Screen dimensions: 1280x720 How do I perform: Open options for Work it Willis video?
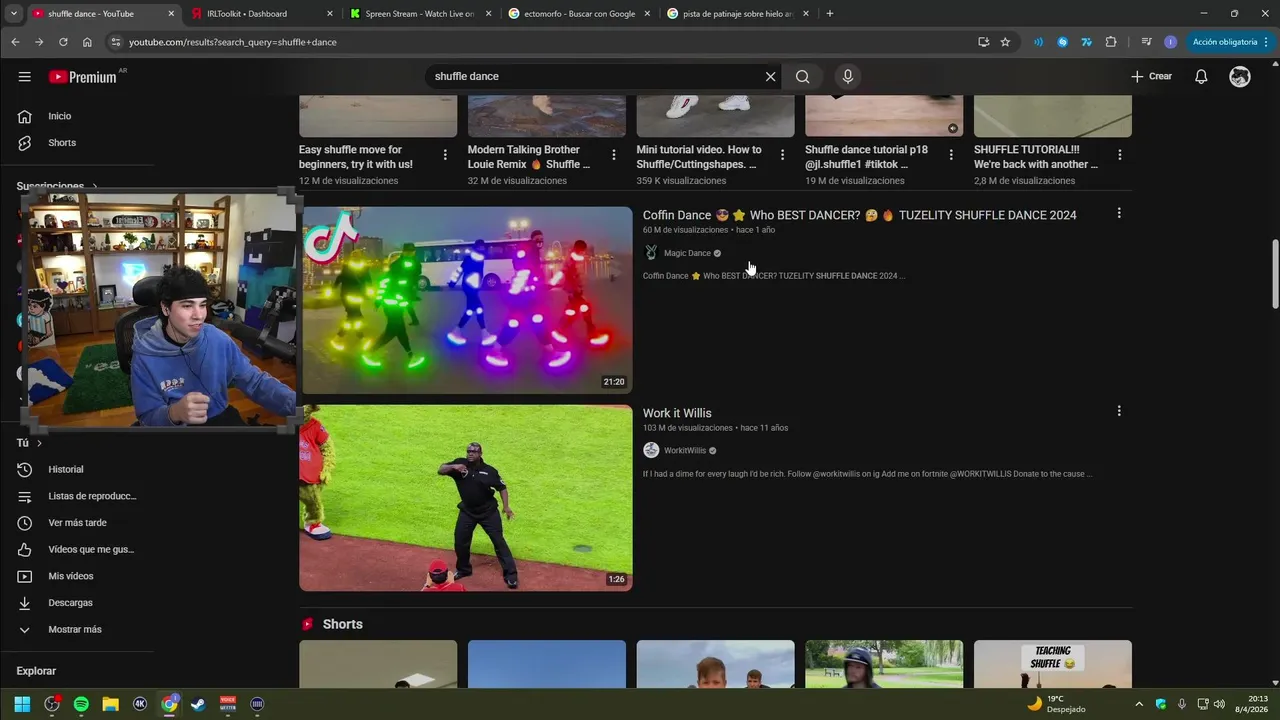coord(1119,411)
